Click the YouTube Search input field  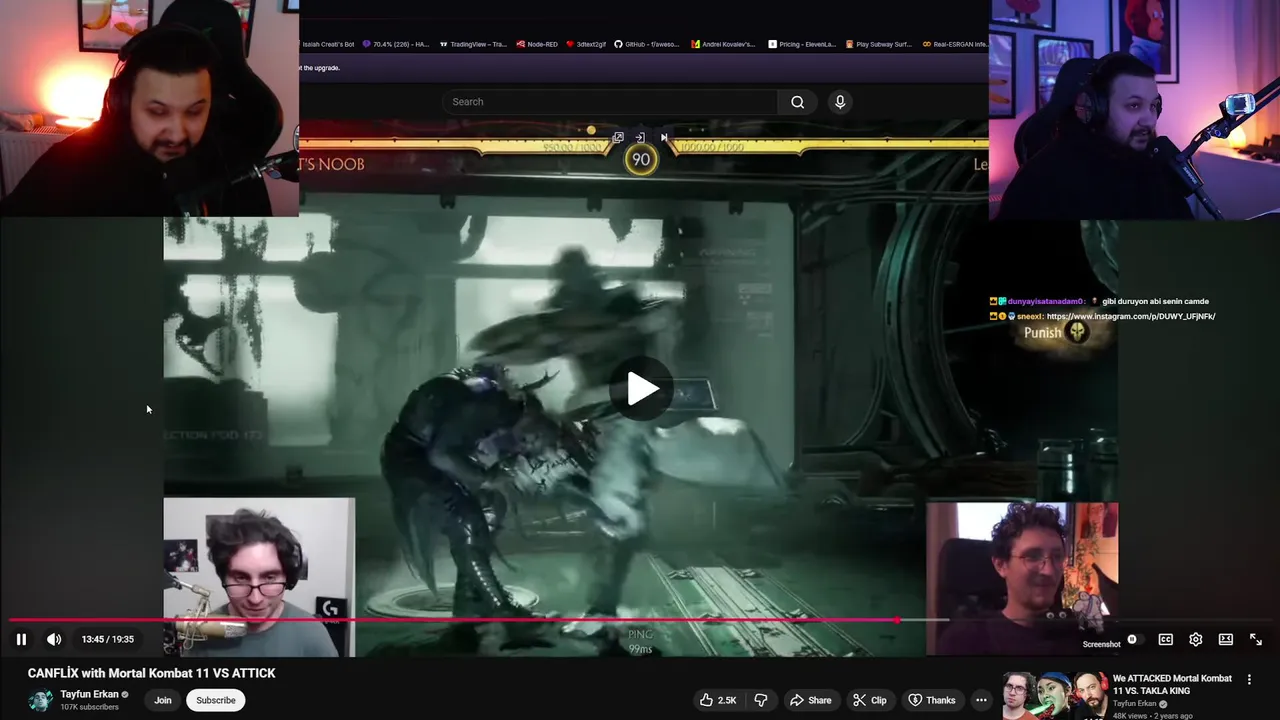click(610, 102)
